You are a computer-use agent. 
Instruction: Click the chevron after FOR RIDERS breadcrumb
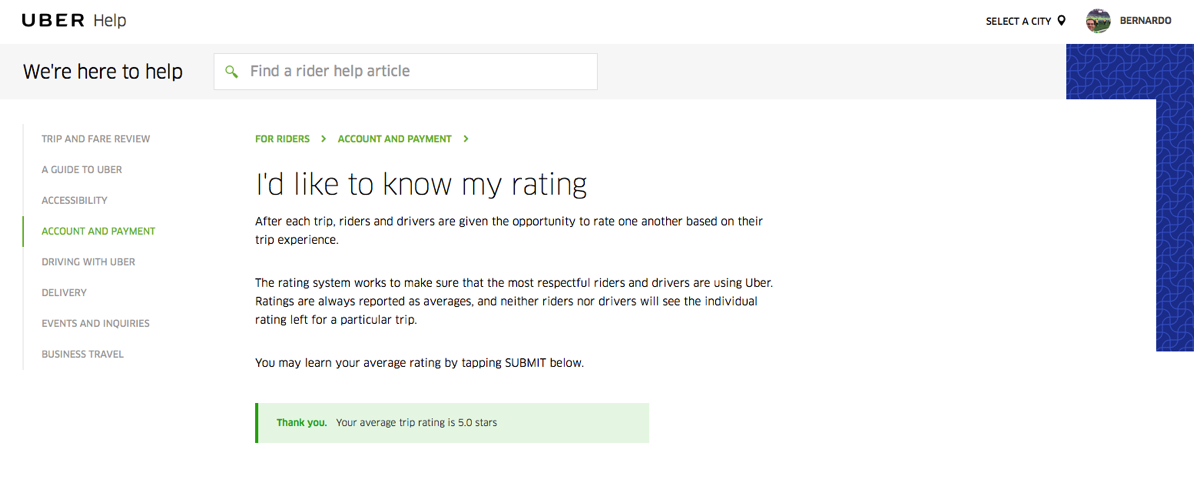(324, 139)
